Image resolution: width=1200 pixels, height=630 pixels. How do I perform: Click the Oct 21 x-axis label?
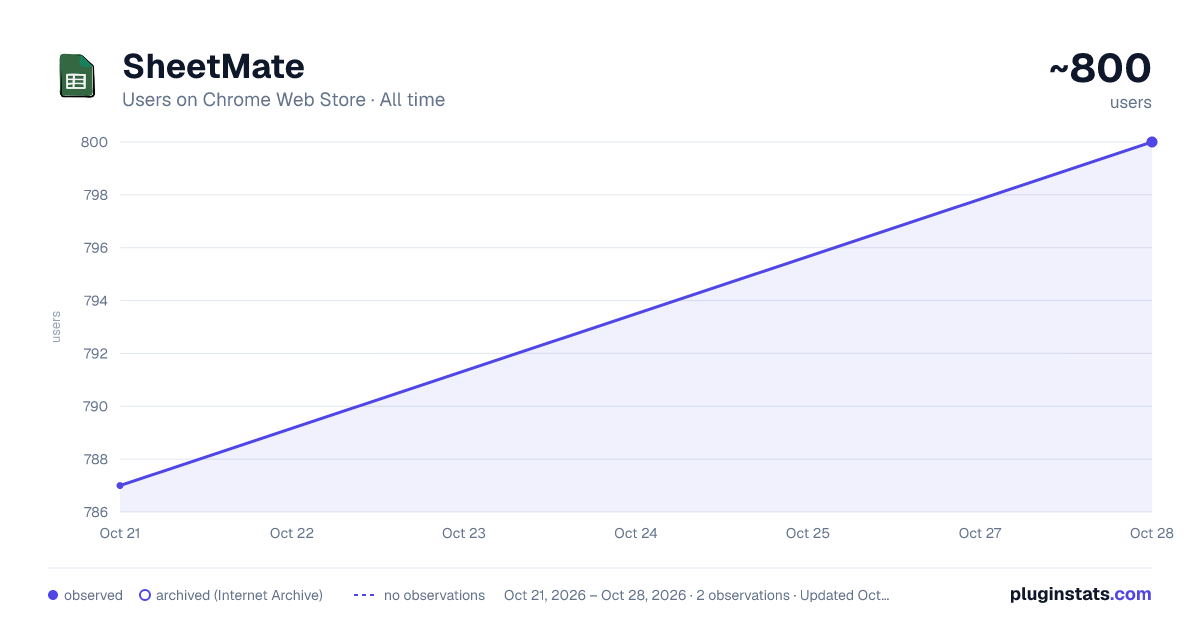pos(120,533)
